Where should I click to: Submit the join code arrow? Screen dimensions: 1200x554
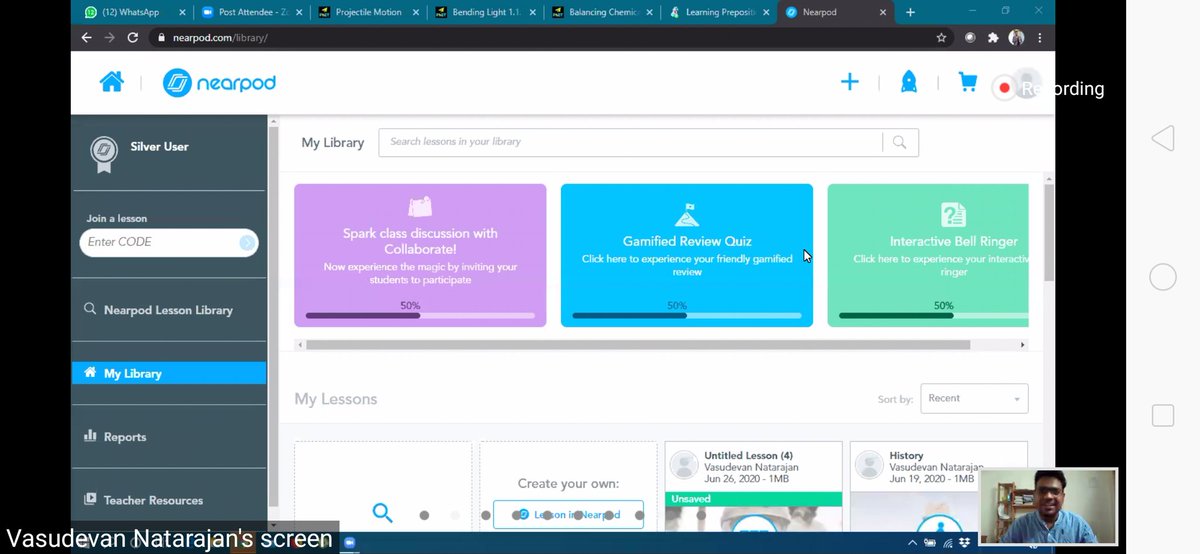pyautogui.click(x=247, y=242)
